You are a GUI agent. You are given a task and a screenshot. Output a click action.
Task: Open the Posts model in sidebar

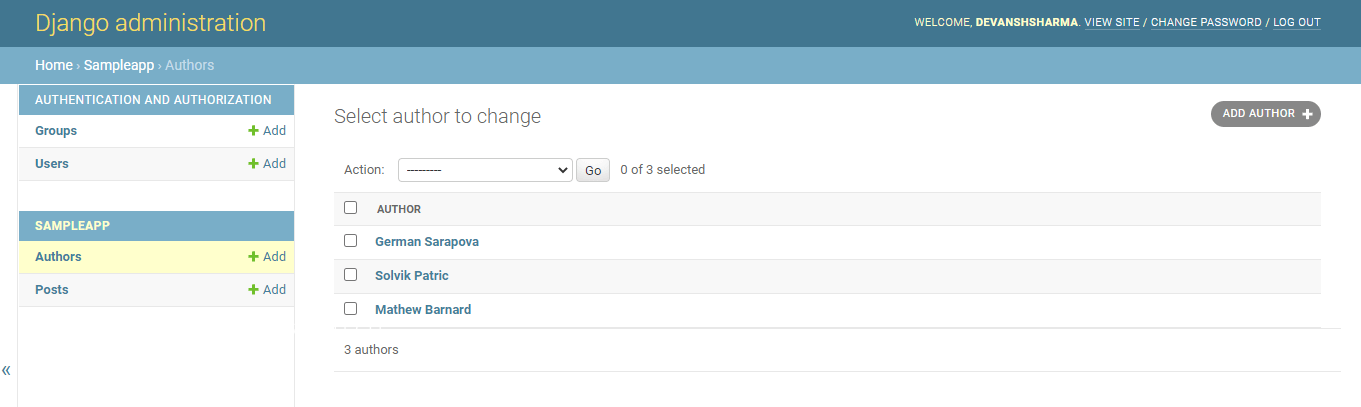52,290
